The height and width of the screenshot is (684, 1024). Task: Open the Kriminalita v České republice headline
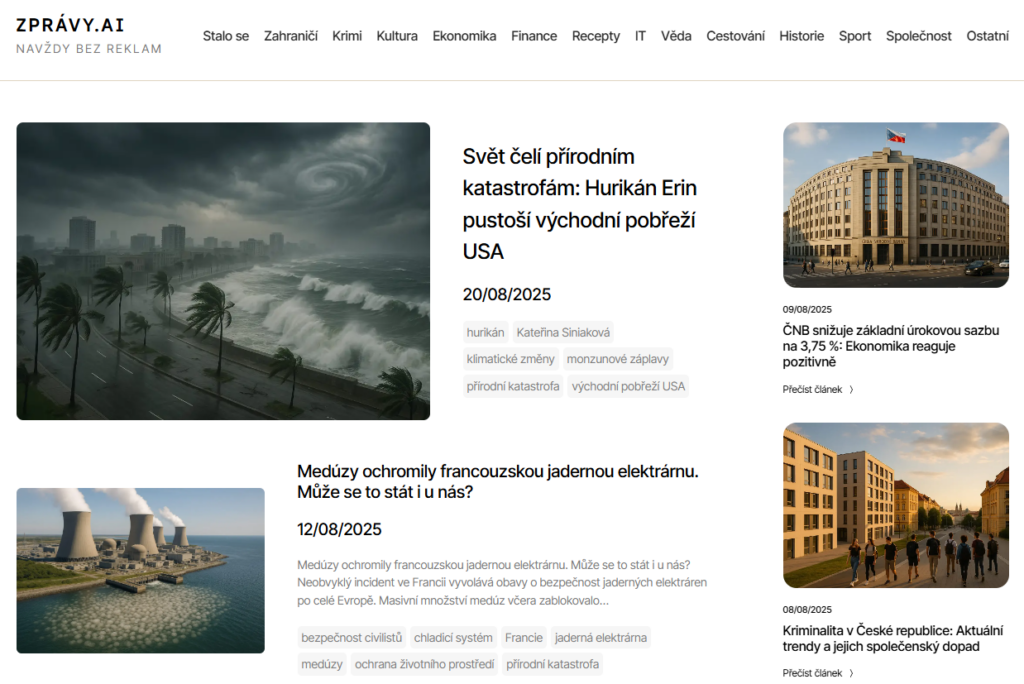895,638
